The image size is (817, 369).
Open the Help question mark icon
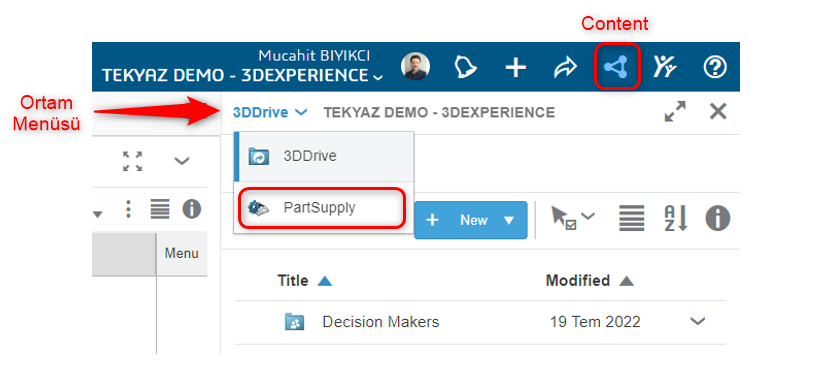(715, 67)
